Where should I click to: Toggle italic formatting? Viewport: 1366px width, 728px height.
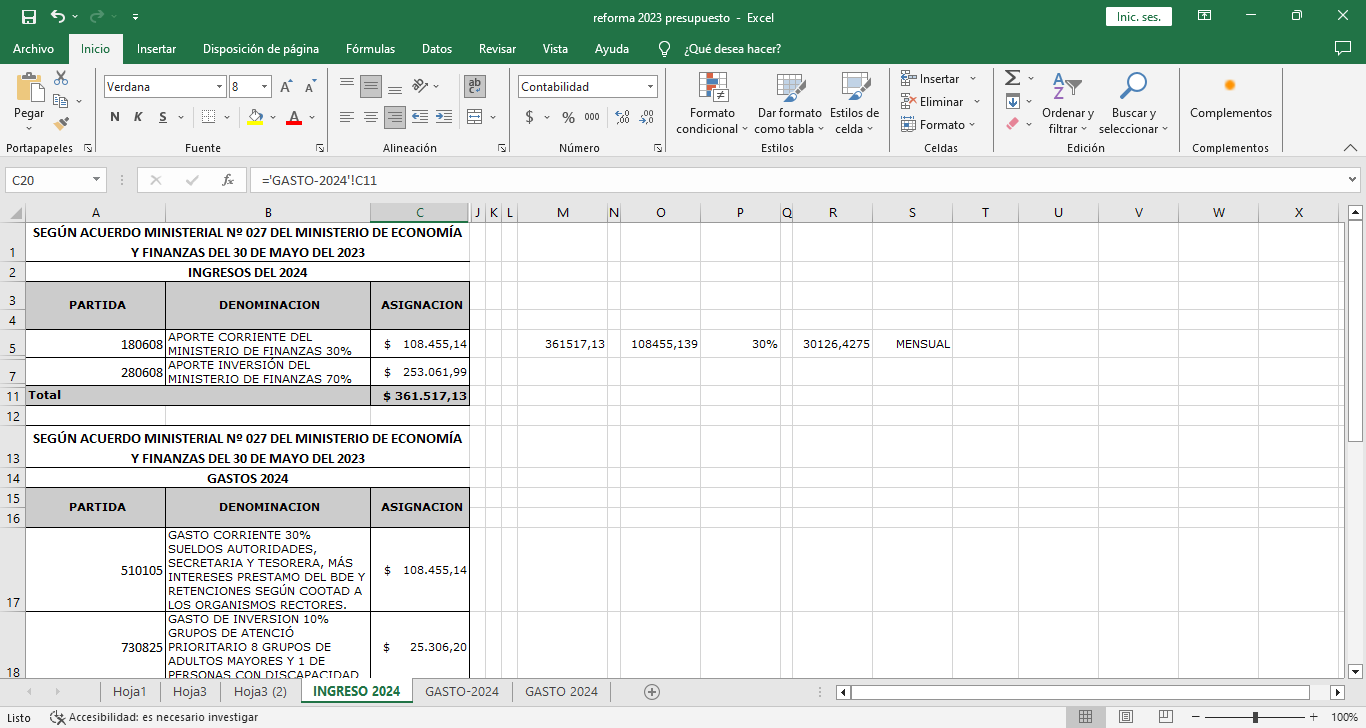coord(138,117)
